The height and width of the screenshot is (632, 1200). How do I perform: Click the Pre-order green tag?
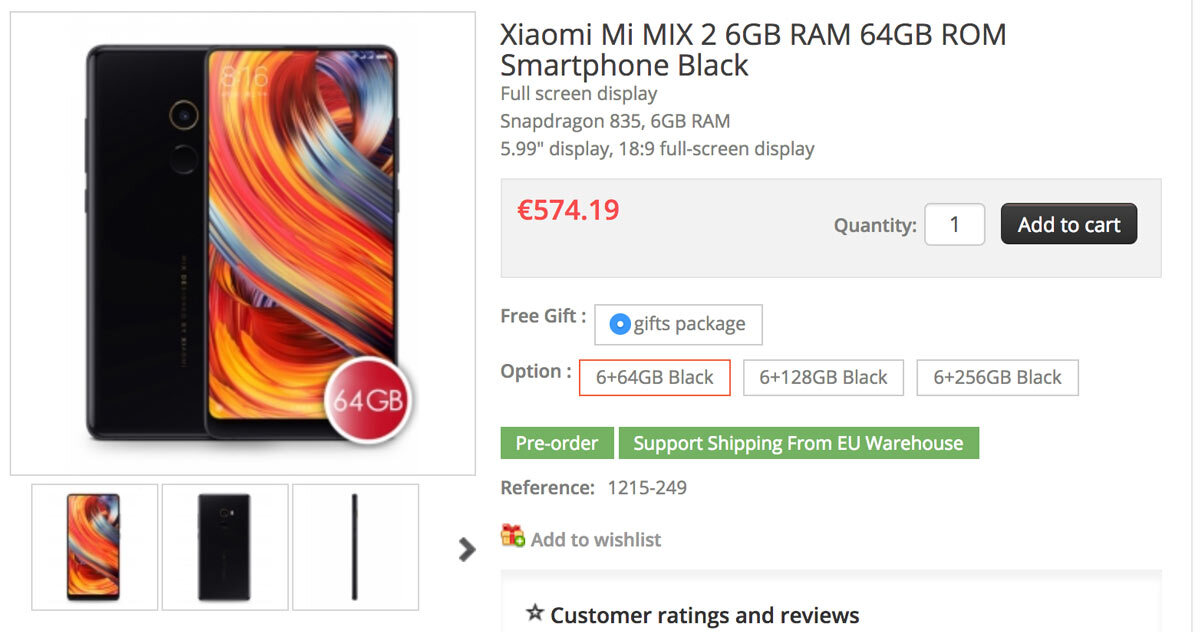pos(557,443)
